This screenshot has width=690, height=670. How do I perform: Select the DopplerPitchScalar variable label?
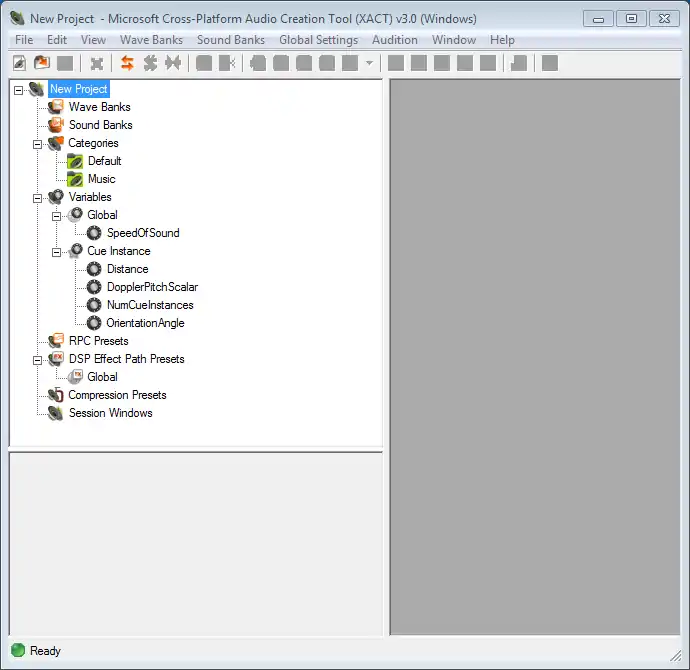(x=152, y=287)
